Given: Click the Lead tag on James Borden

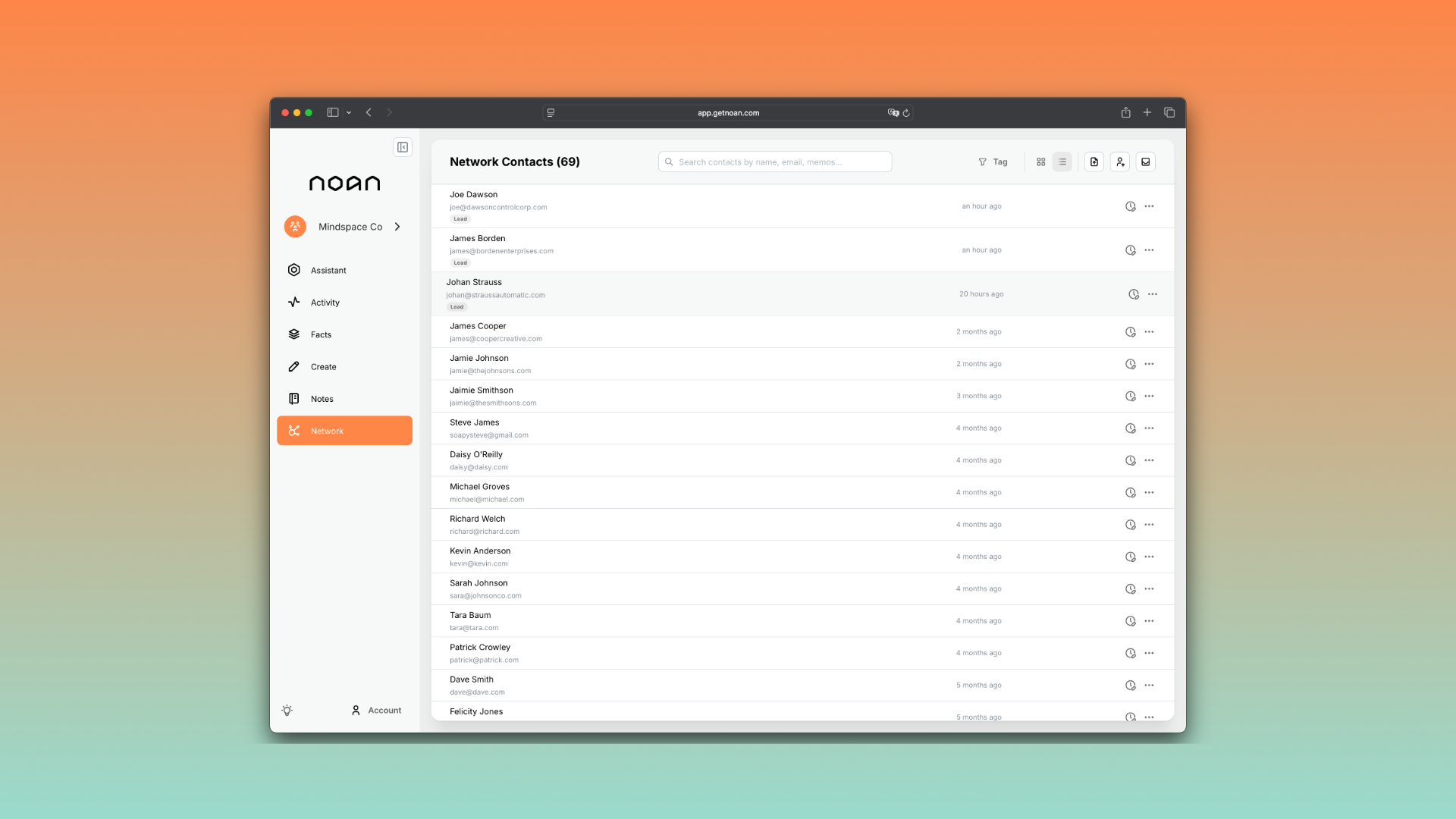Looking at the screenshot, I should 460,263.
